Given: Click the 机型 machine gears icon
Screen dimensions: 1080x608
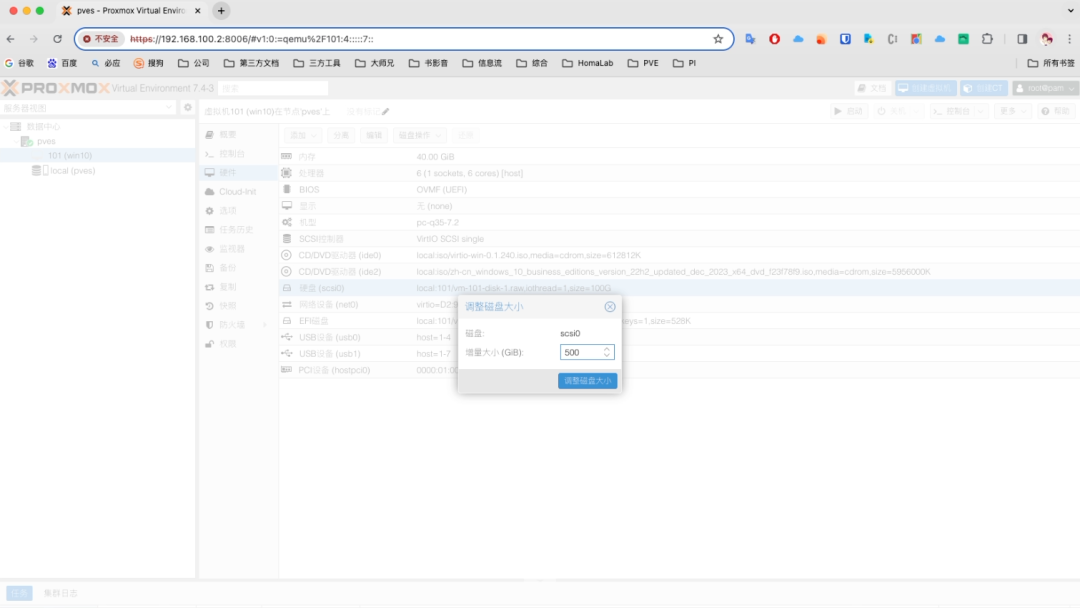Looking at the screenshot, I should [x=287, y=222].
